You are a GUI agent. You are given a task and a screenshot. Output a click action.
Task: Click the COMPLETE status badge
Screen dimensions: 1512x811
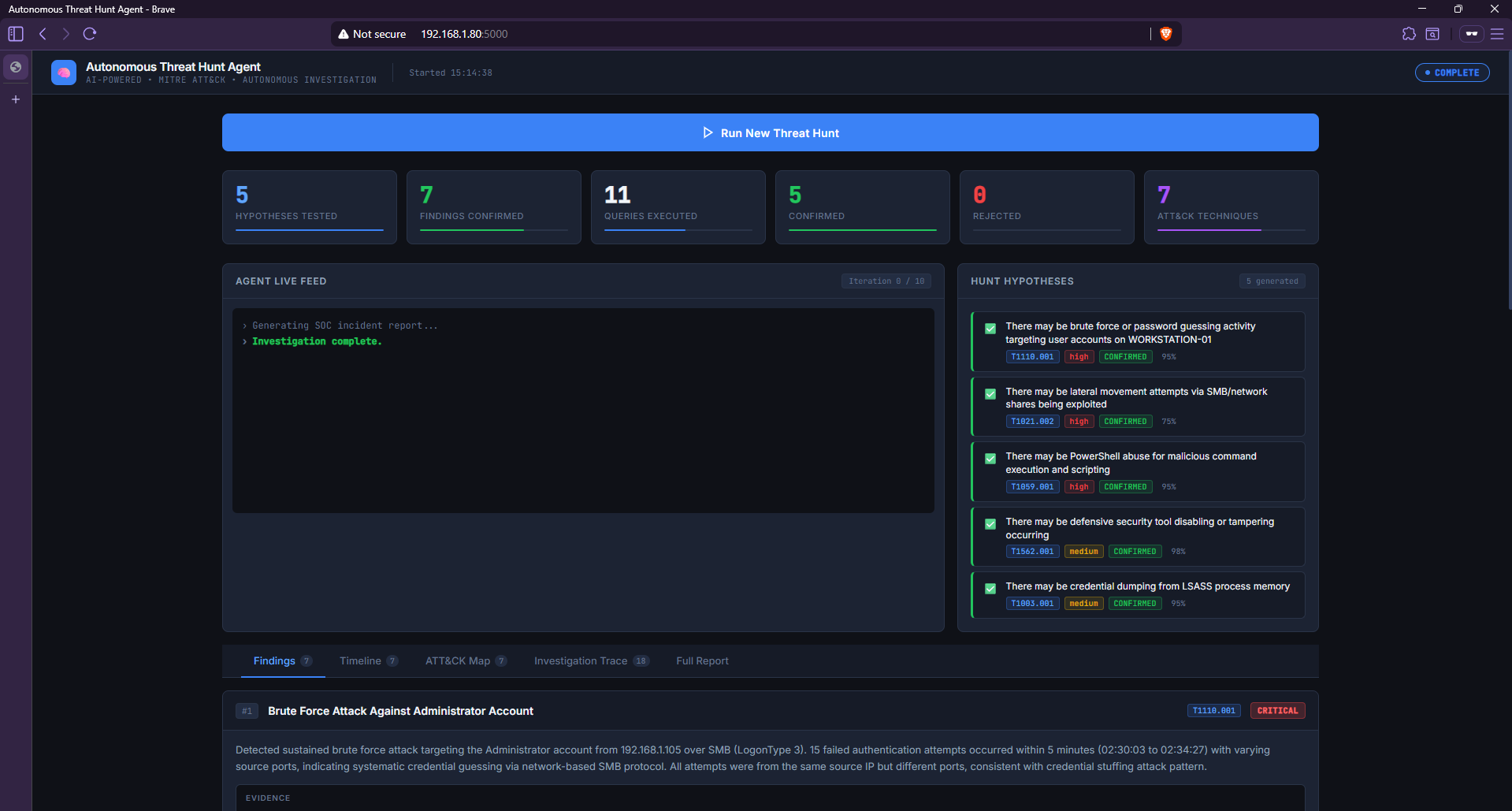pos(1452,73)
